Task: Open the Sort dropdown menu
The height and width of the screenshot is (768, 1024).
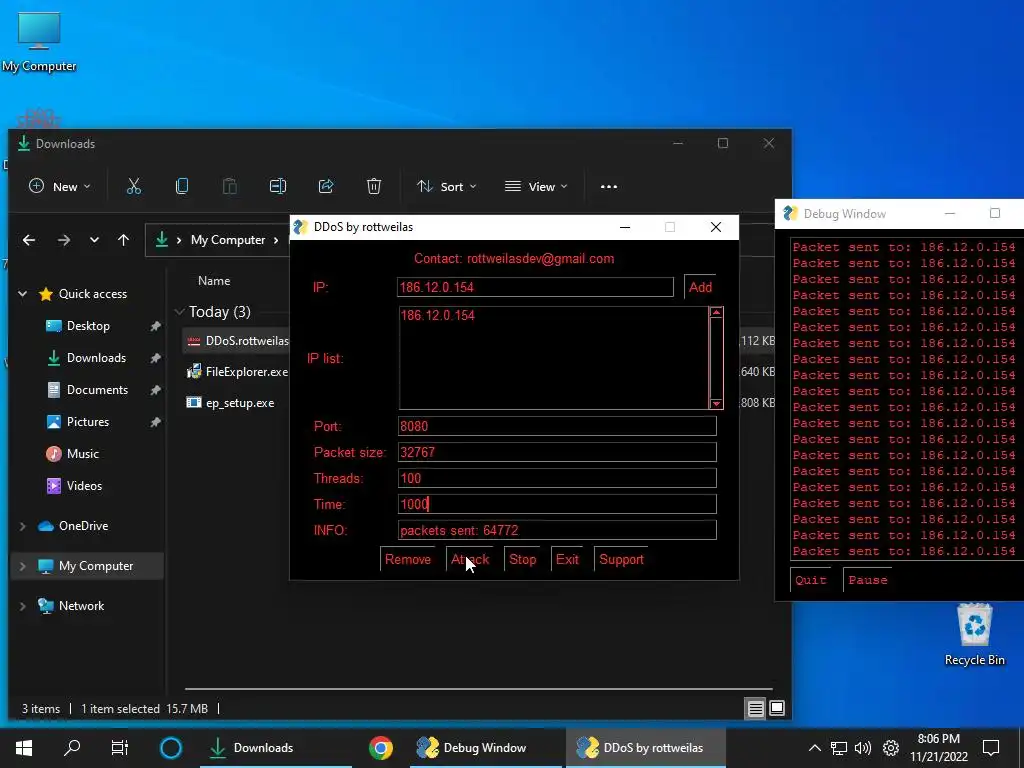Action: (447, 187)
